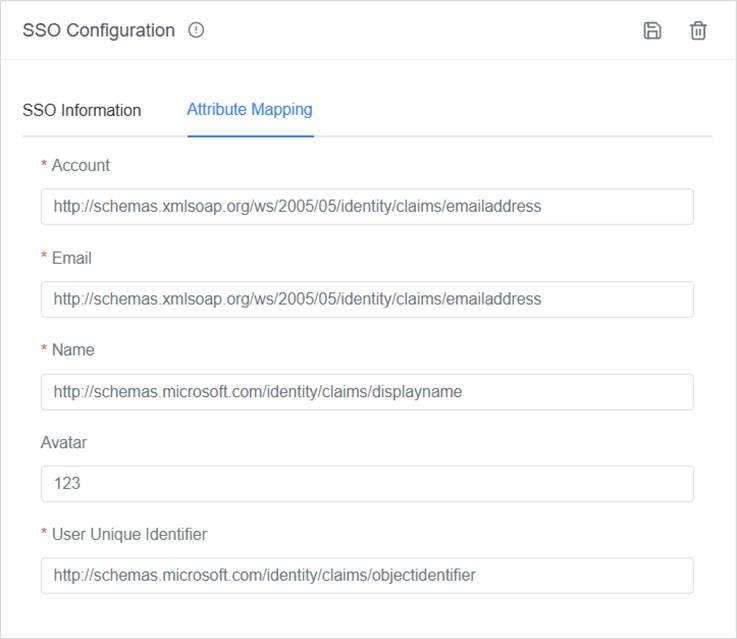Click the save icon in the header
The height and width of the screenshot is (639, 737).
coord(652,30)
